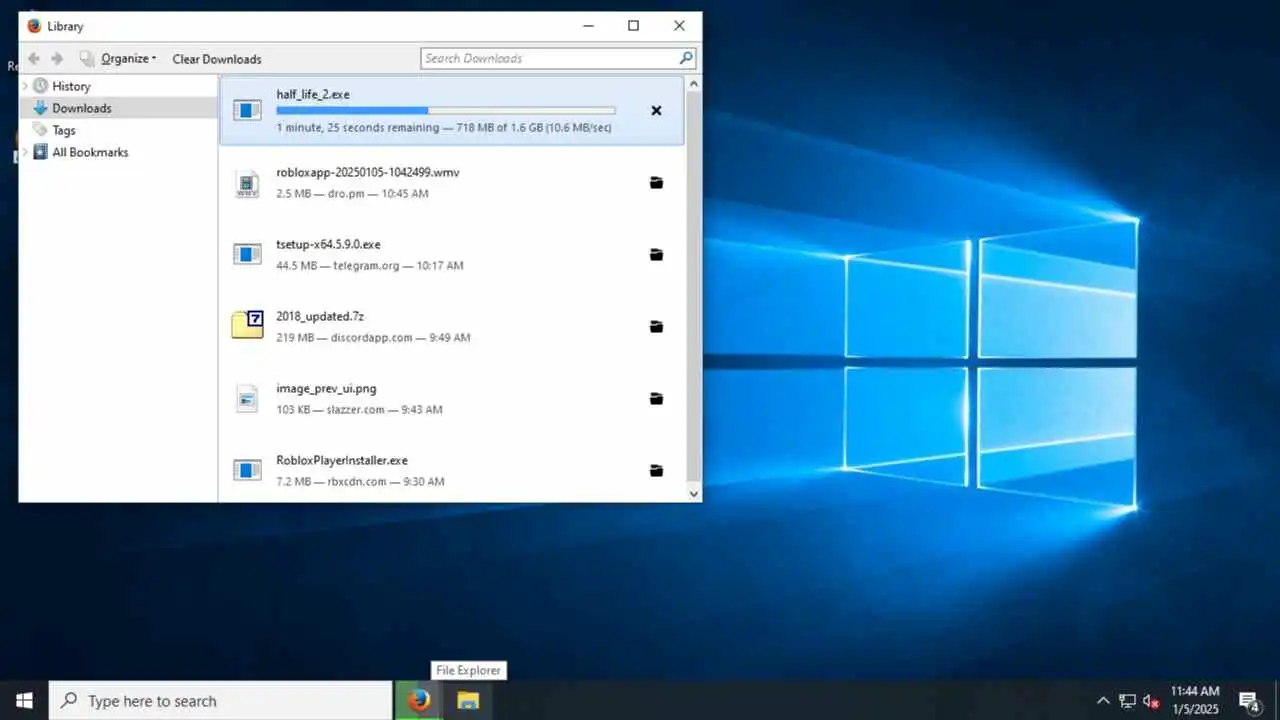This screenshot has height=720, width=1280.
Task: Minimize the Library window
Action: tap(587, 26)
